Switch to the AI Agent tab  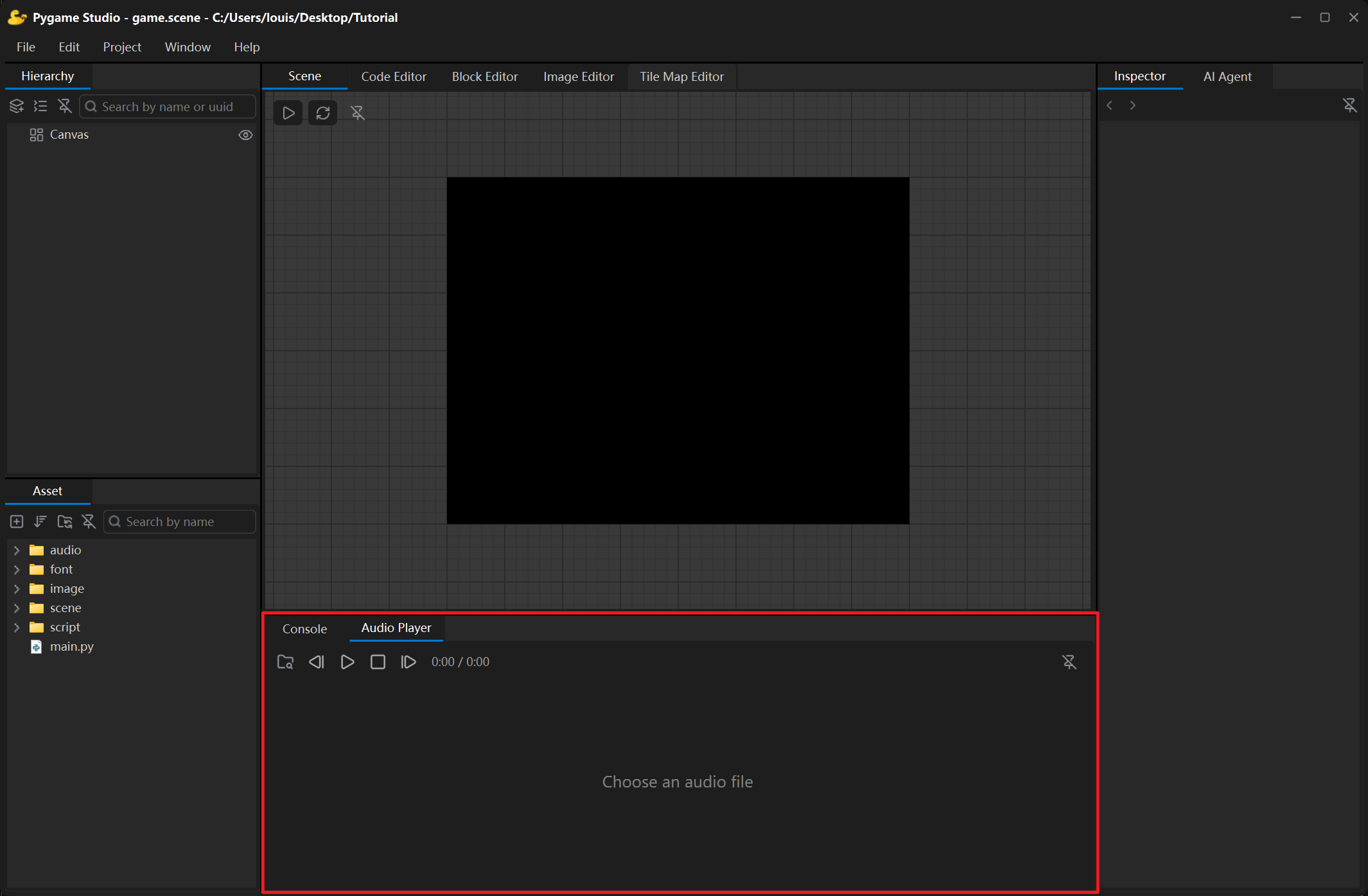pyautogui.click(x=1227, y=76)
